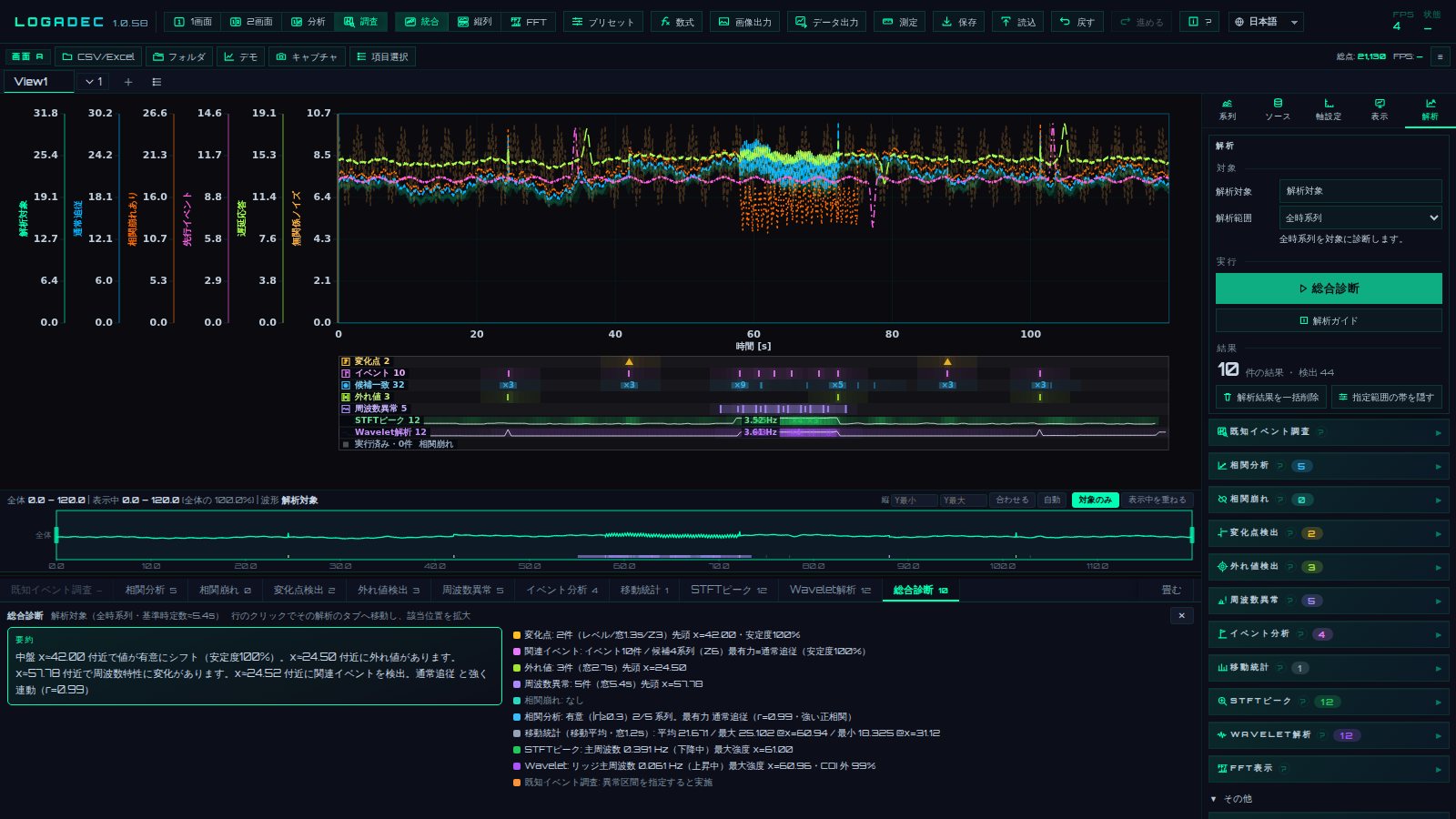Switch to the 軸設定 panel tab
1456x819 pixels.
pyautogui.click(x=1329, y=109)
